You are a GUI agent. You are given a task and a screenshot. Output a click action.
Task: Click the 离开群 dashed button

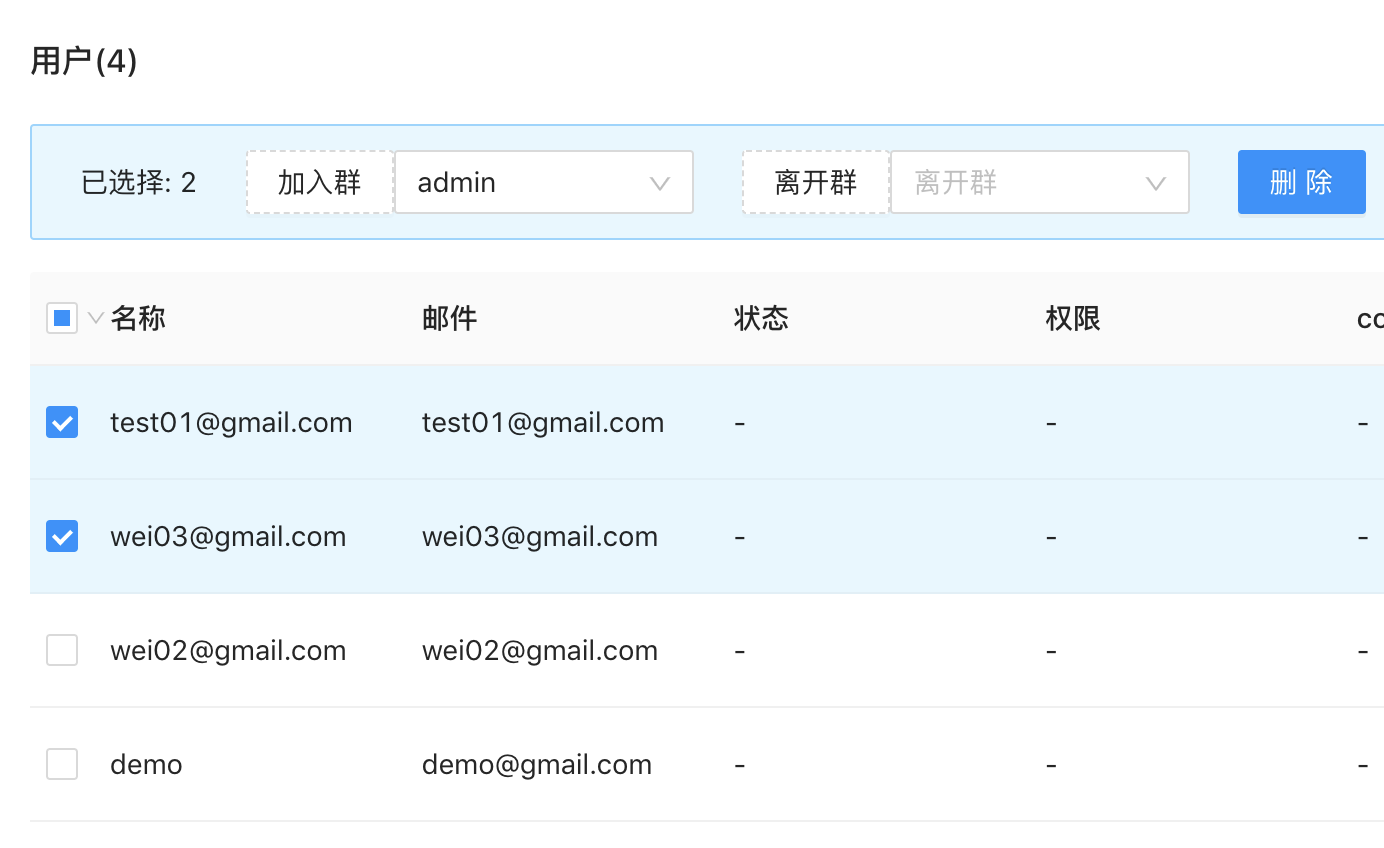click(816, 182)
